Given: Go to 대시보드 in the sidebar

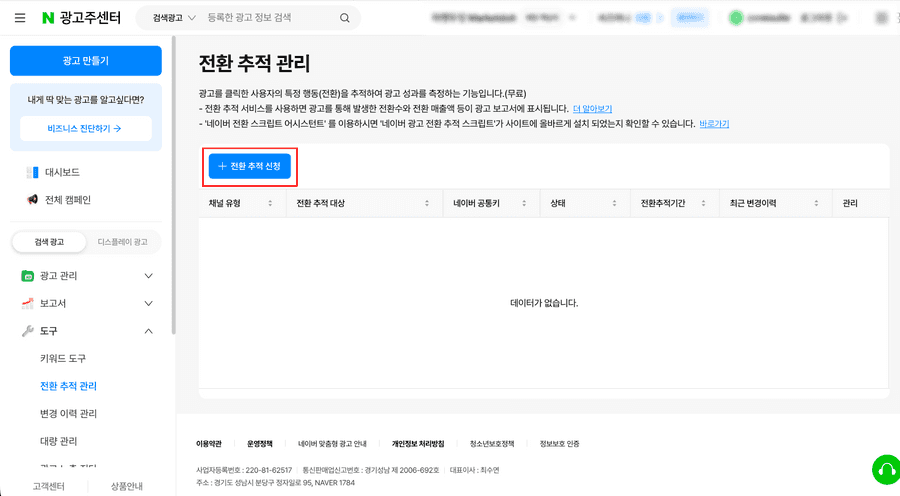Looking at the screenshot, I should (x=62, y=172).
